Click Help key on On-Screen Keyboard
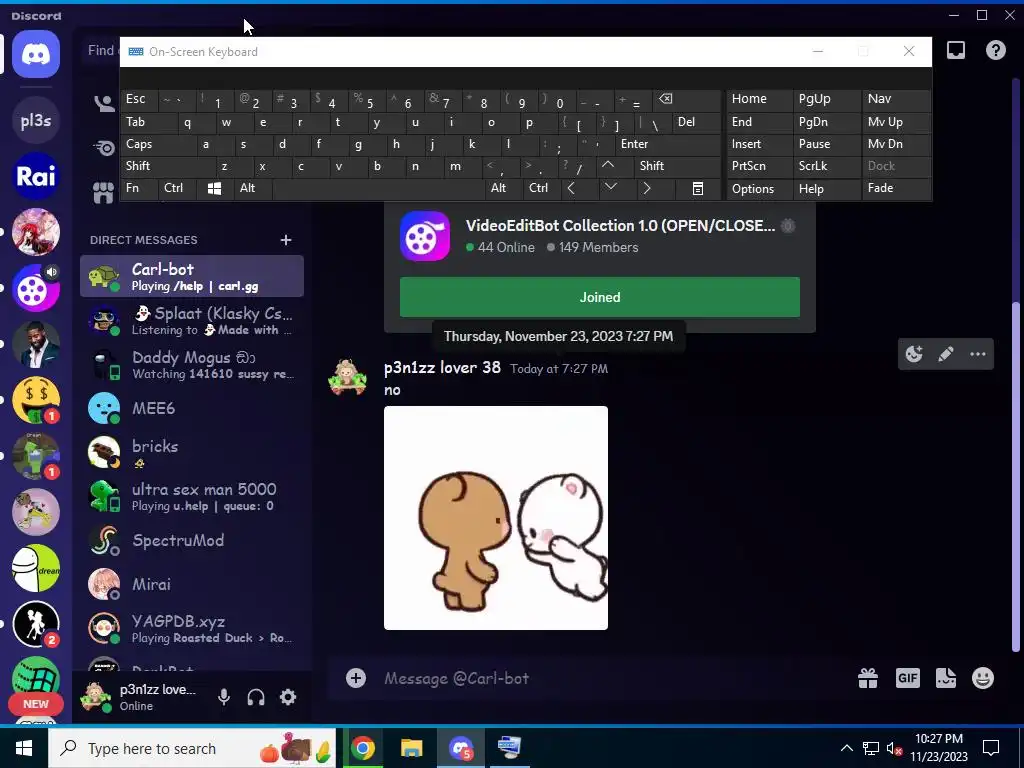Image resolution: width=1024 pixels, height=768 pixels. point(827,188)
